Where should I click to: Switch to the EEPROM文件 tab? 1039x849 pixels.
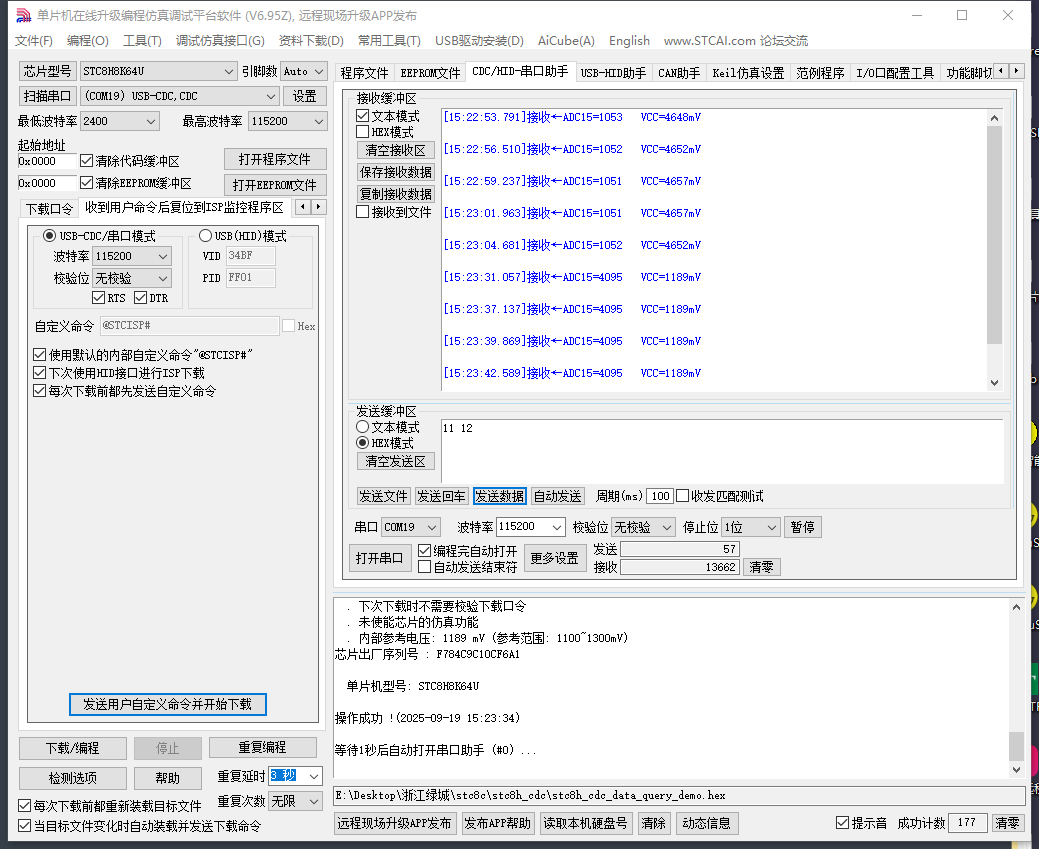(x=430, y=73)
